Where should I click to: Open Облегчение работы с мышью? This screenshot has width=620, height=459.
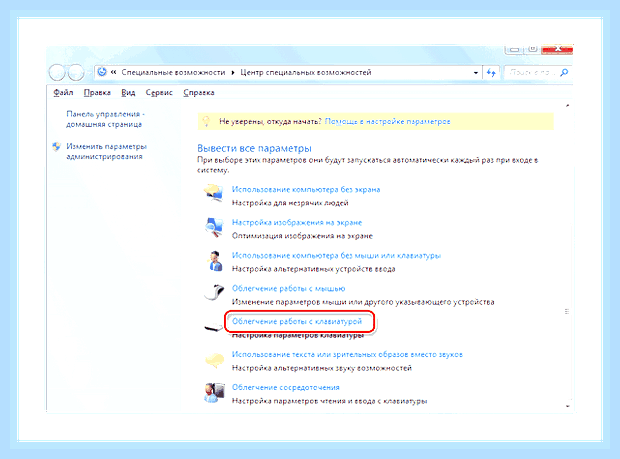tap(288, 289)
